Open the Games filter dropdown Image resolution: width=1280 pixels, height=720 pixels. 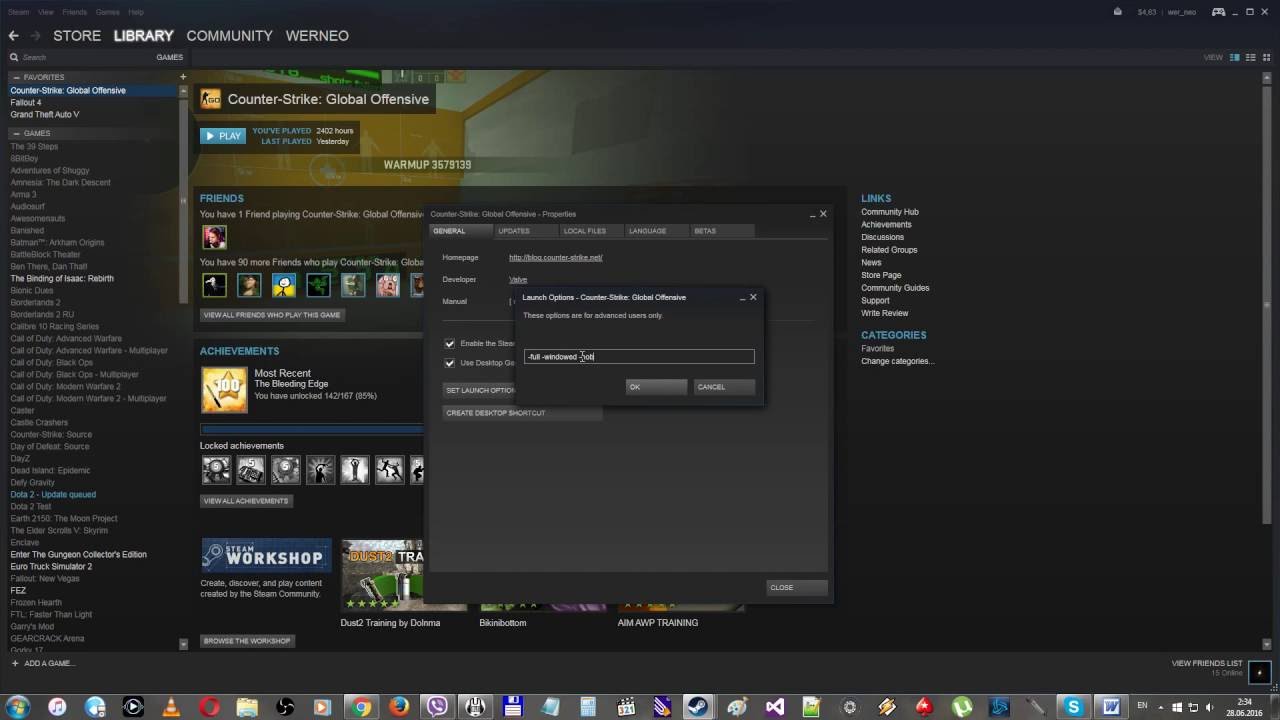169,57
